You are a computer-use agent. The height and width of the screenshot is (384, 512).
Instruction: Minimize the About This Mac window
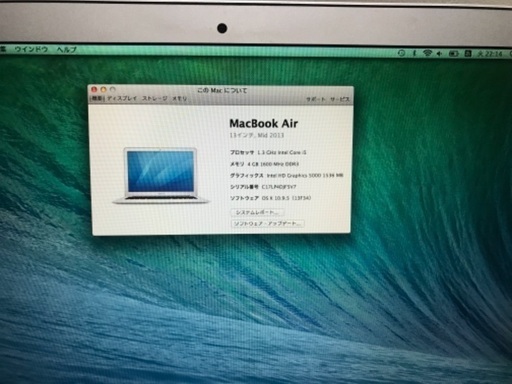click(x=103, y=89)
